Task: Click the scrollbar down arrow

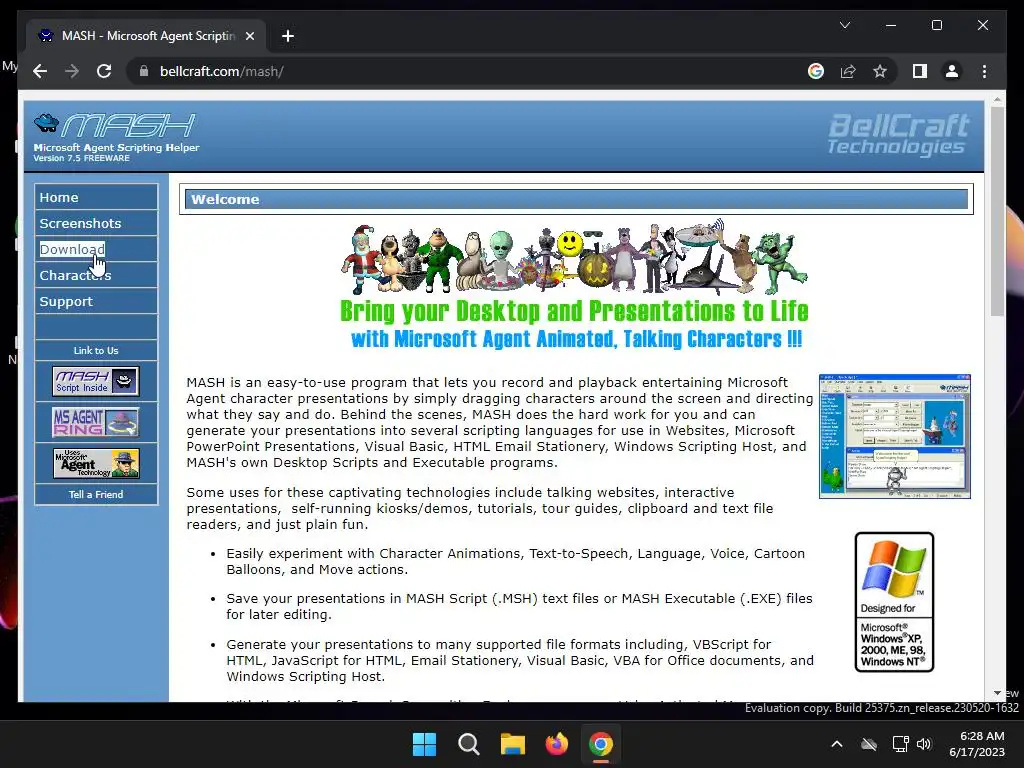Action: coord(997,693)
